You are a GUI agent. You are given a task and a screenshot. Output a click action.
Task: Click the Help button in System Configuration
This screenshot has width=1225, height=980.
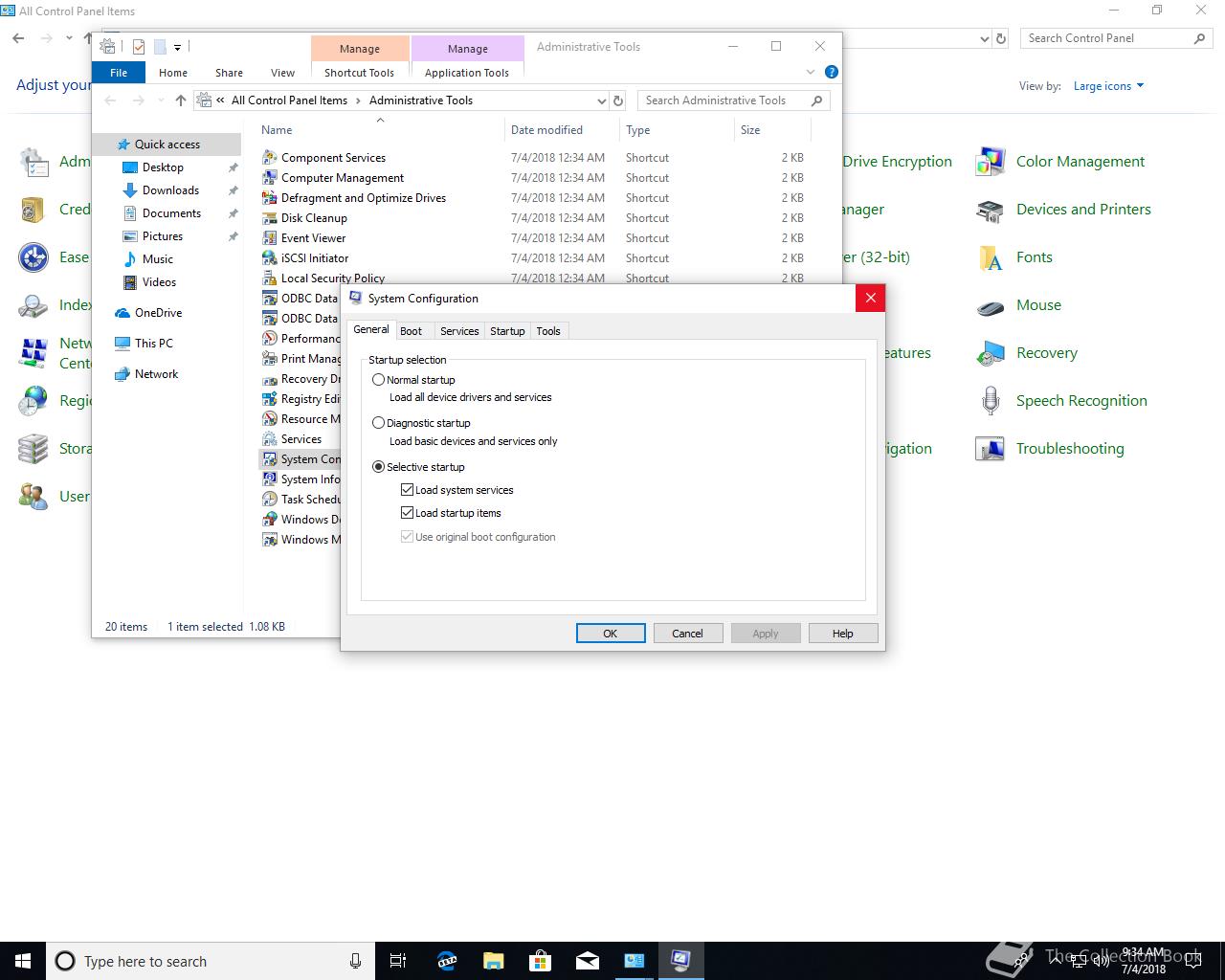843,634
